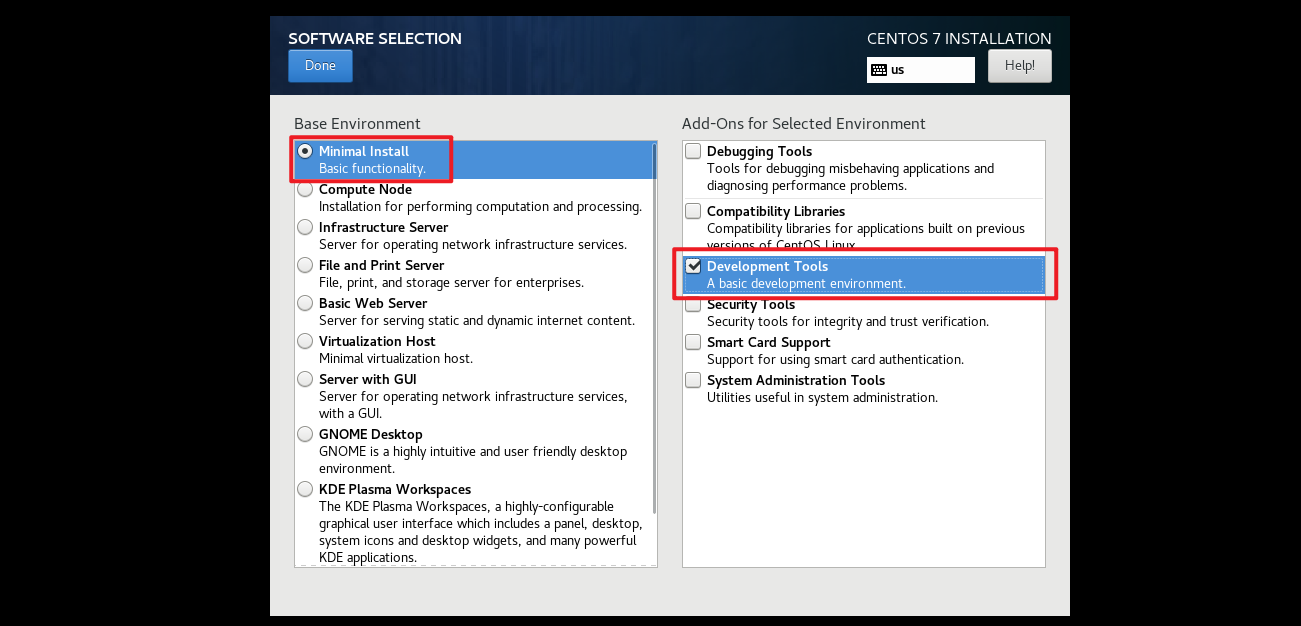This screenshot has height=626, width=1301.
Task: Click 'Installation for performing computation and processing.' text
Action: point(480,207)
